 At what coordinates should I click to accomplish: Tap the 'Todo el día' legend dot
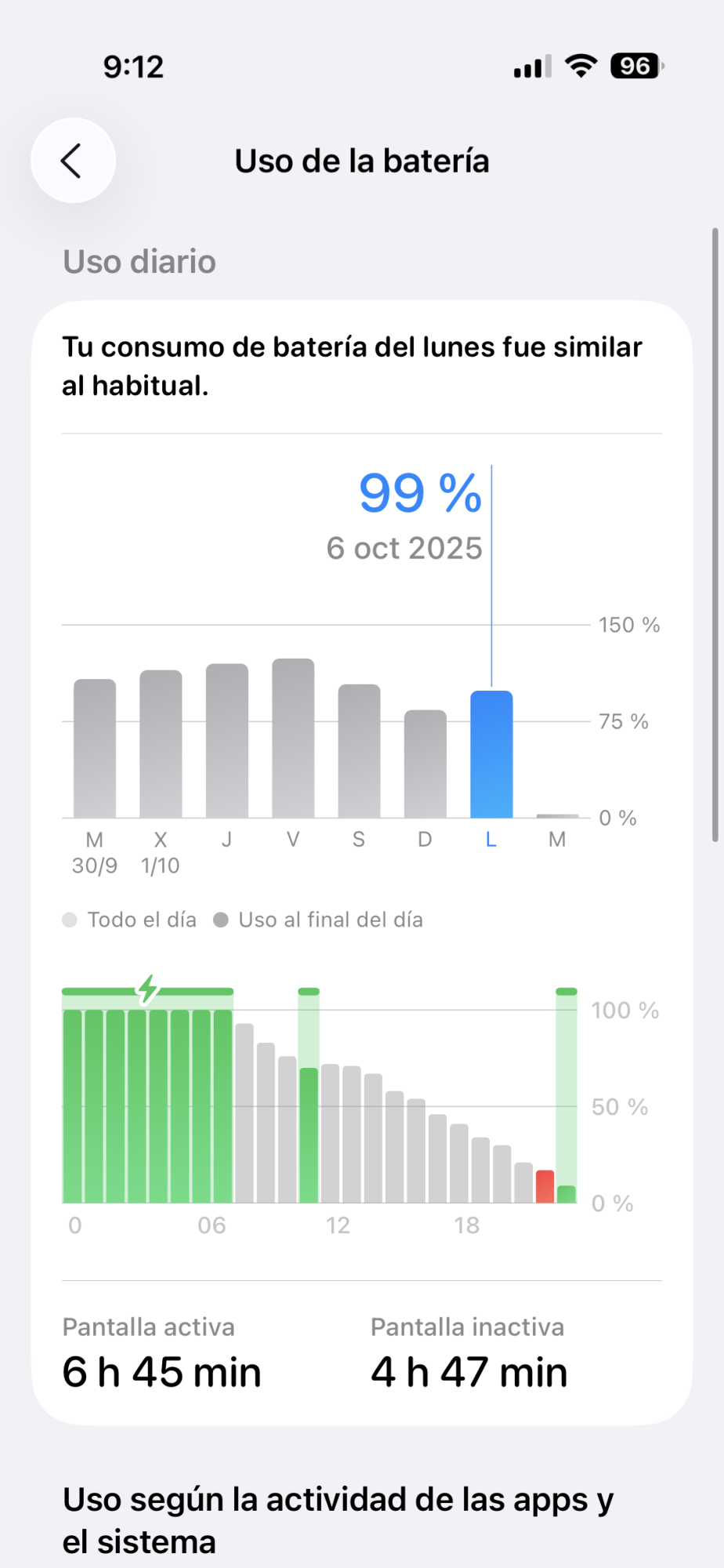click(x=70, y=920)
